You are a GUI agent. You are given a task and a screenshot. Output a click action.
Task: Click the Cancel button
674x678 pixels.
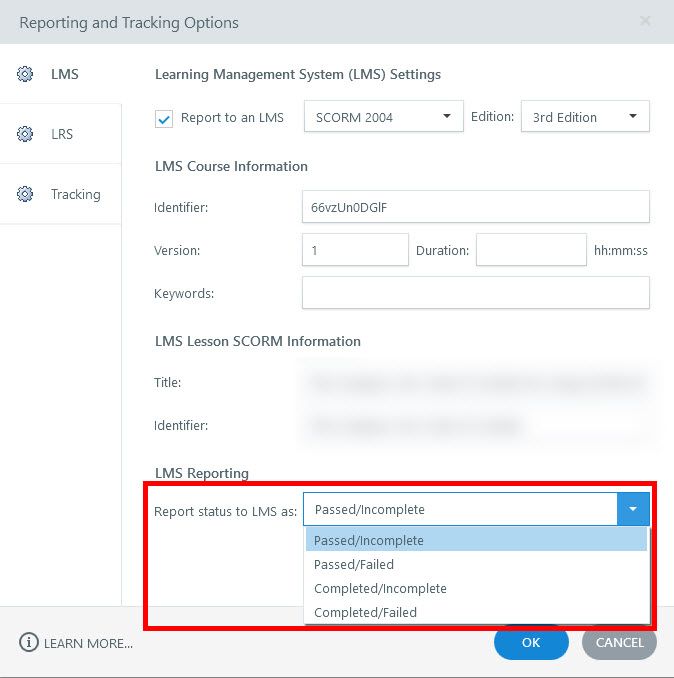click(619, 643)
